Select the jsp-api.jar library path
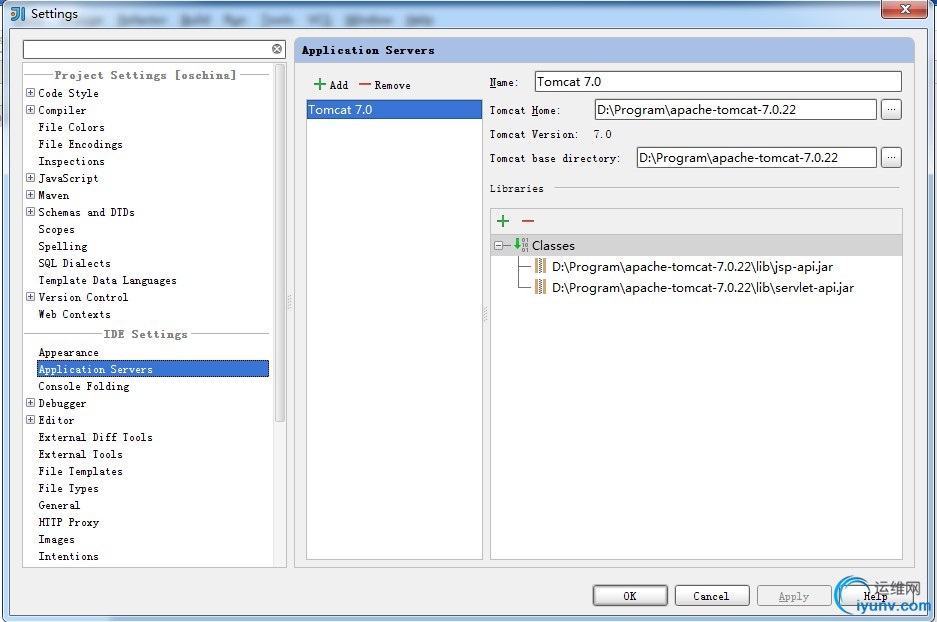 point(692,266)
